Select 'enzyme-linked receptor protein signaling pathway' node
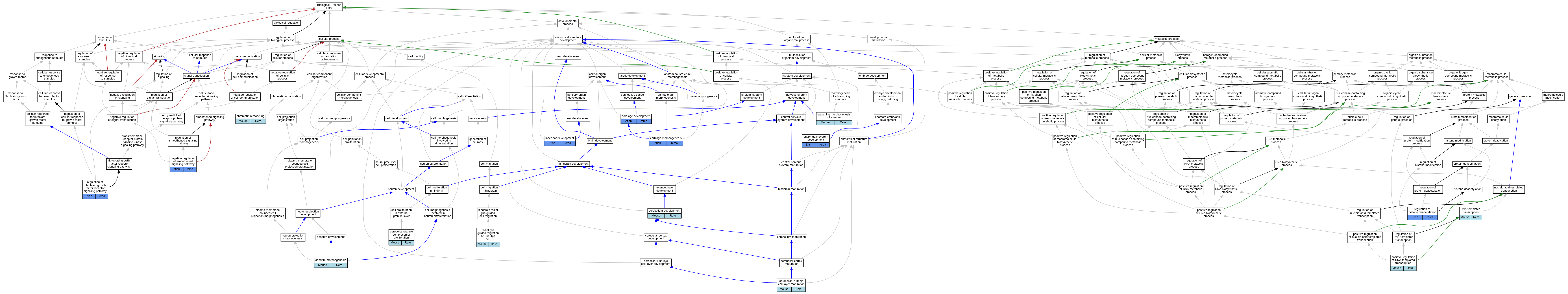 [172, 118]
